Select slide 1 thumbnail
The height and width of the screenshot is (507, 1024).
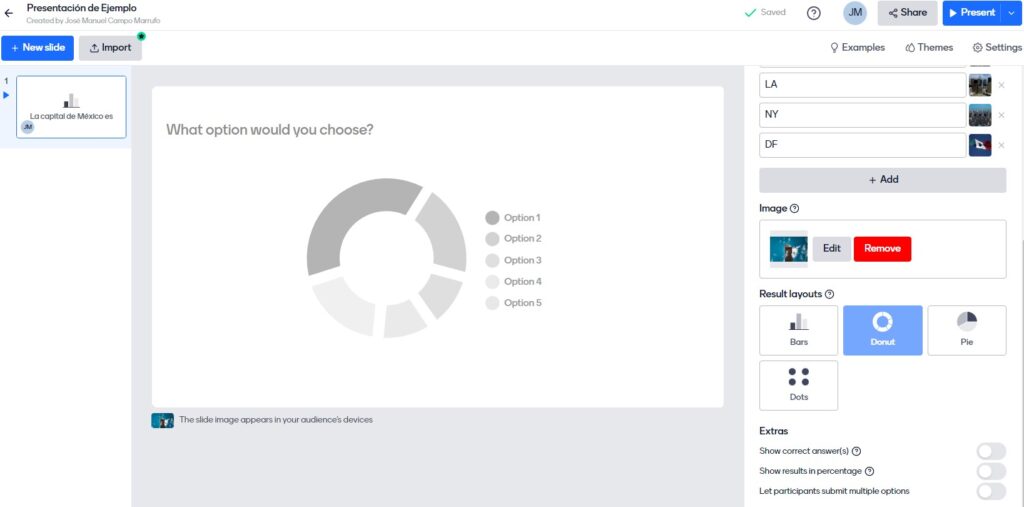pyautogui.click(x=71, y=107)
